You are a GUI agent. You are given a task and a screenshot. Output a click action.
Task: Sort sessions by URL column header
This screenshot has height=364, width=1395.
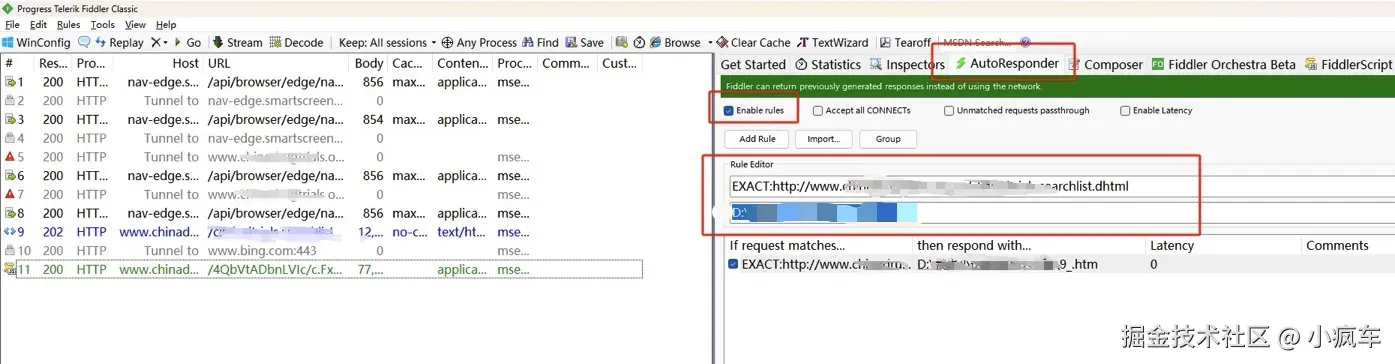click(275, 63)
